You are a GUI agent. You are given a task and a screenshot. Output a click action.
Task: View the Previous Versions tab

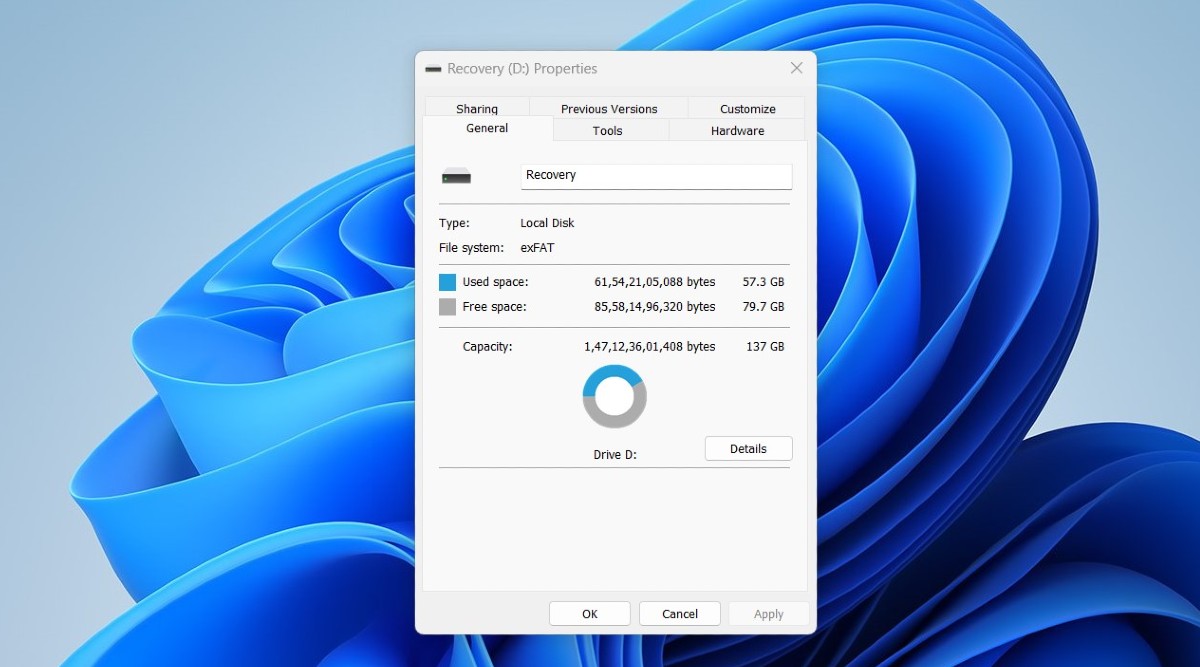click(x=610, y=108)
